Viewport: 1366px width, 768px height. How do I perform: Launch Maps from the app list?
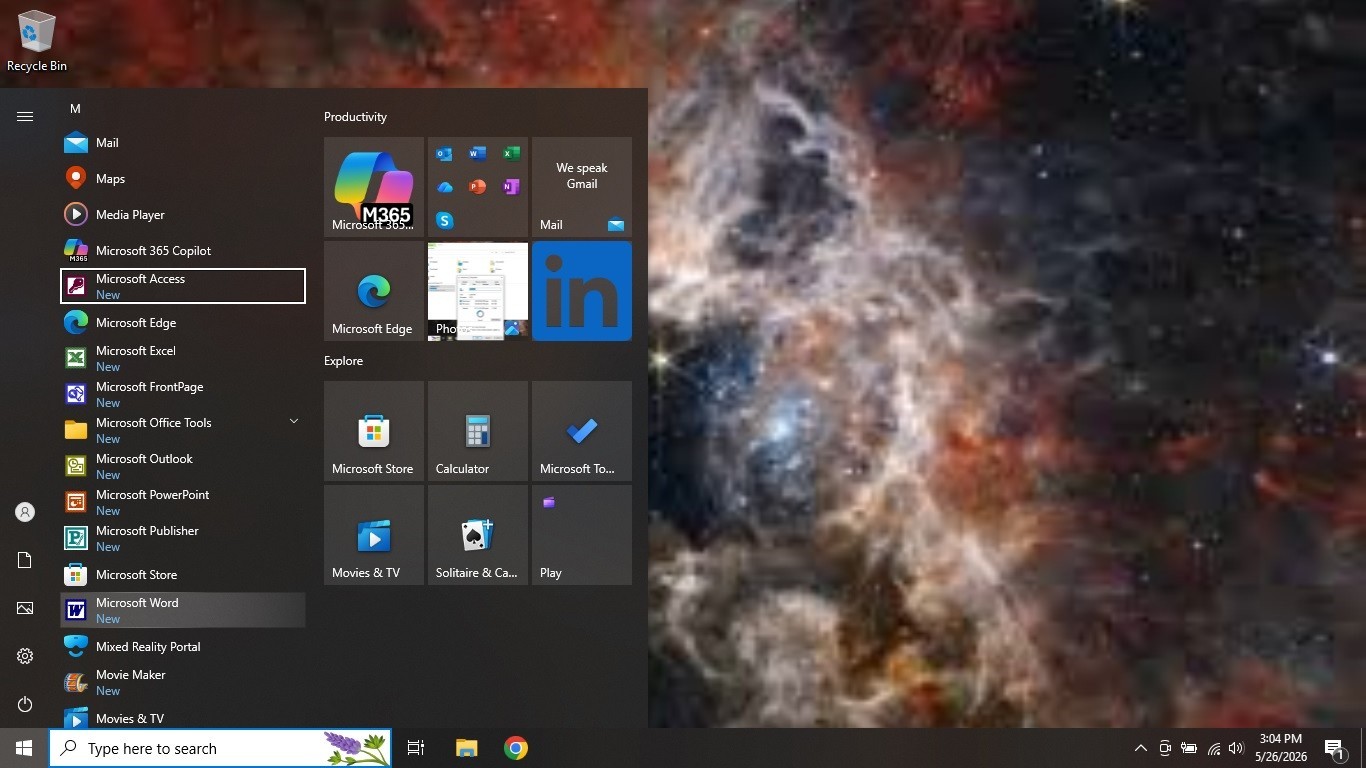coord(183,179)
